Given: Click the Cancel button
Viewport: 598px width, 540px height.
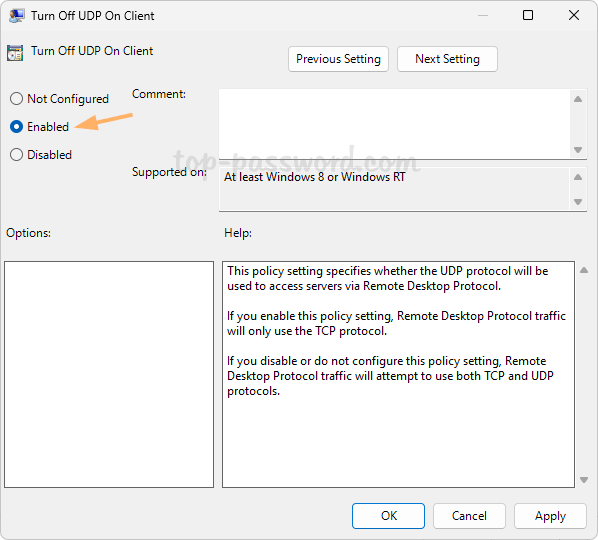Looking at the screenshot, I should [x=469, y=516].
